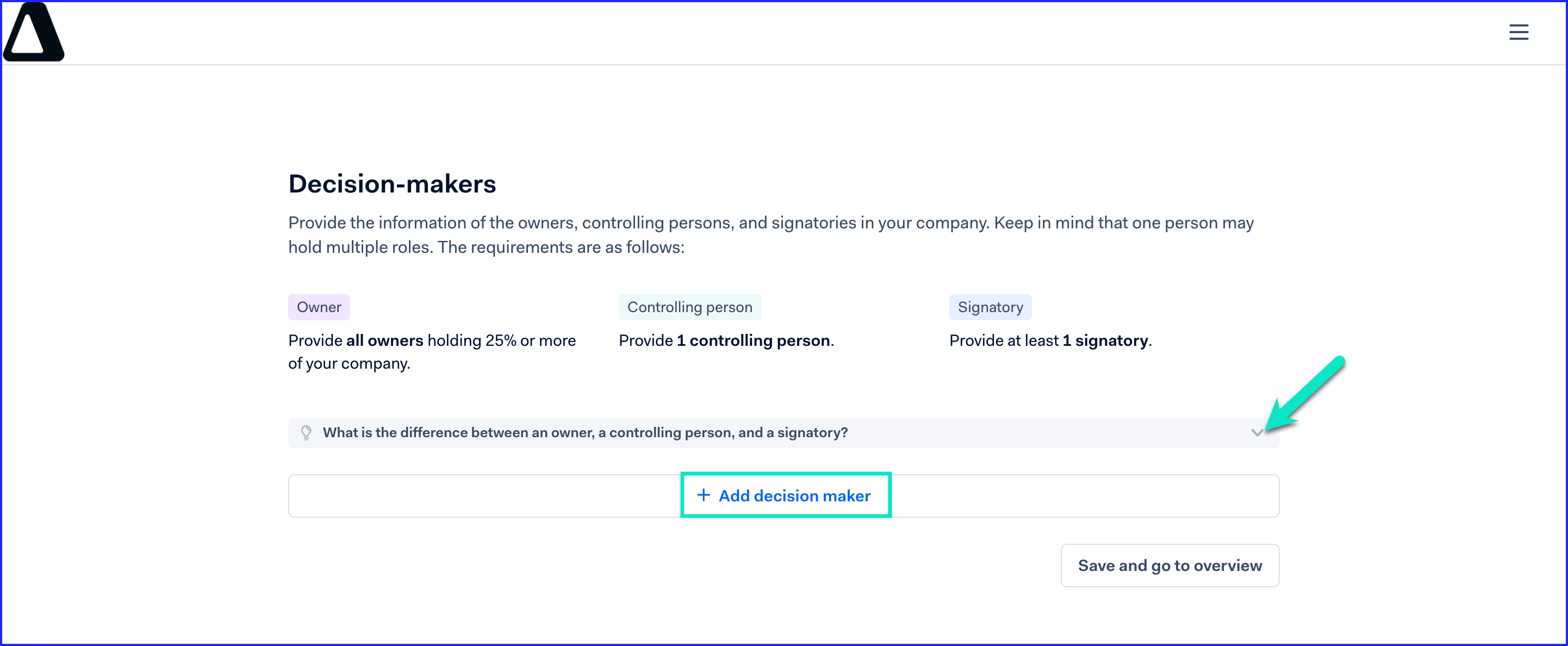Click the lightbulb hint icon

coord(306,432)
